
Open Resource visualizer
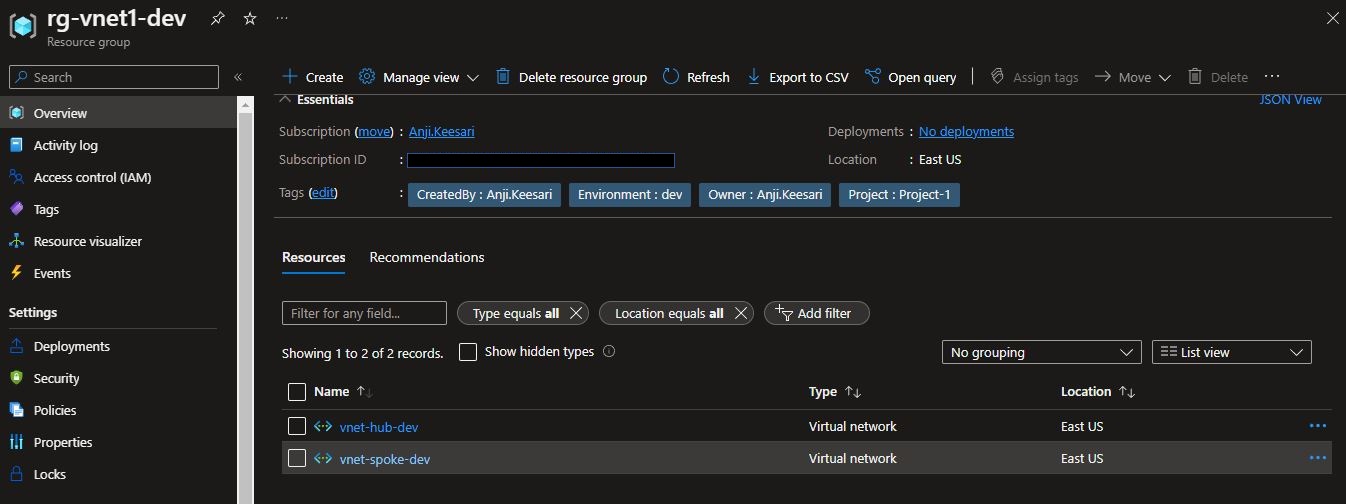pos(119,241)
